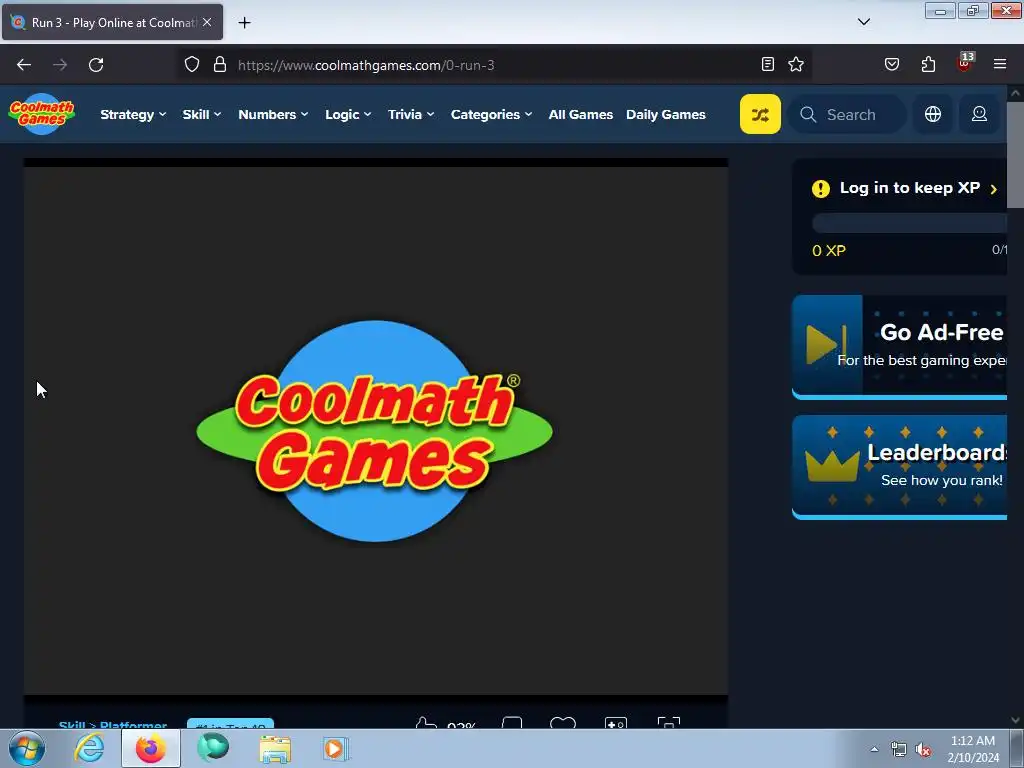The height and width of the screenshot is (768, 1024).
Task: View site security padlock information
Action: pyautogui.click(x=220, y=65)
